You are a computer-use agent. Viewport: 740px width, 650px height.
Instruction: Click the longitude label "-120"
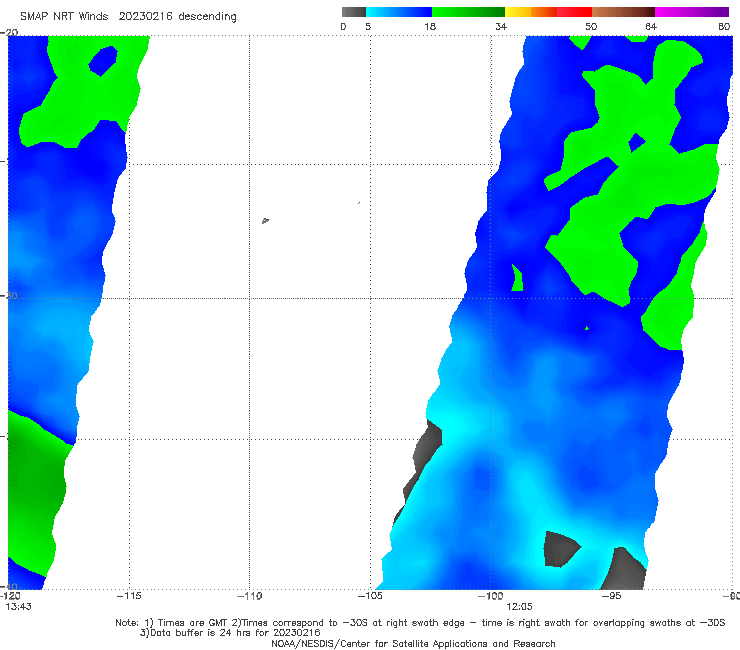click(10, 596)
